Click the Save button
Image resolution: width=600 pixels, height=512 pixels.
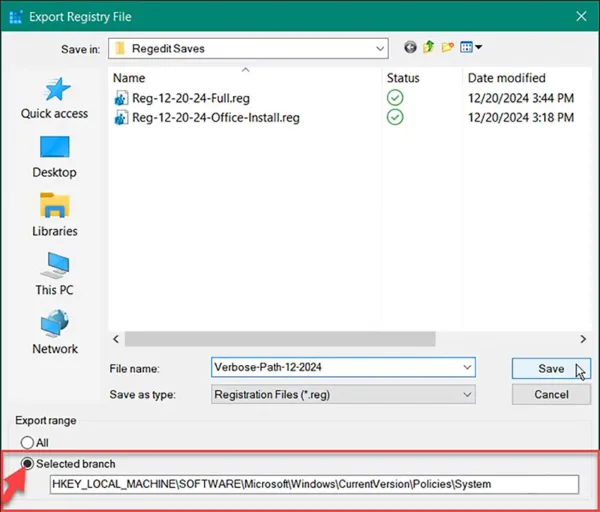pyautogui.click(x=551, y=369)
